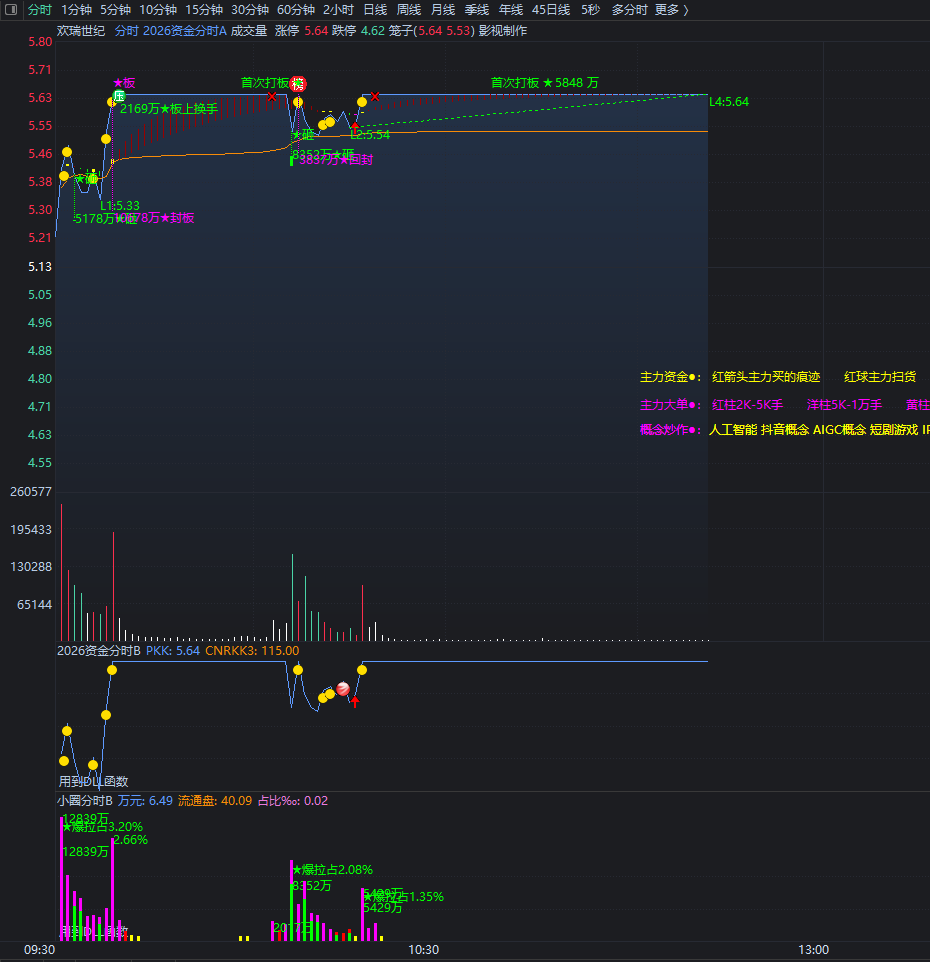Click the 跌停 4.62 value in header
Viewport: 930px width, 962px height.
[x=358, y=31]
